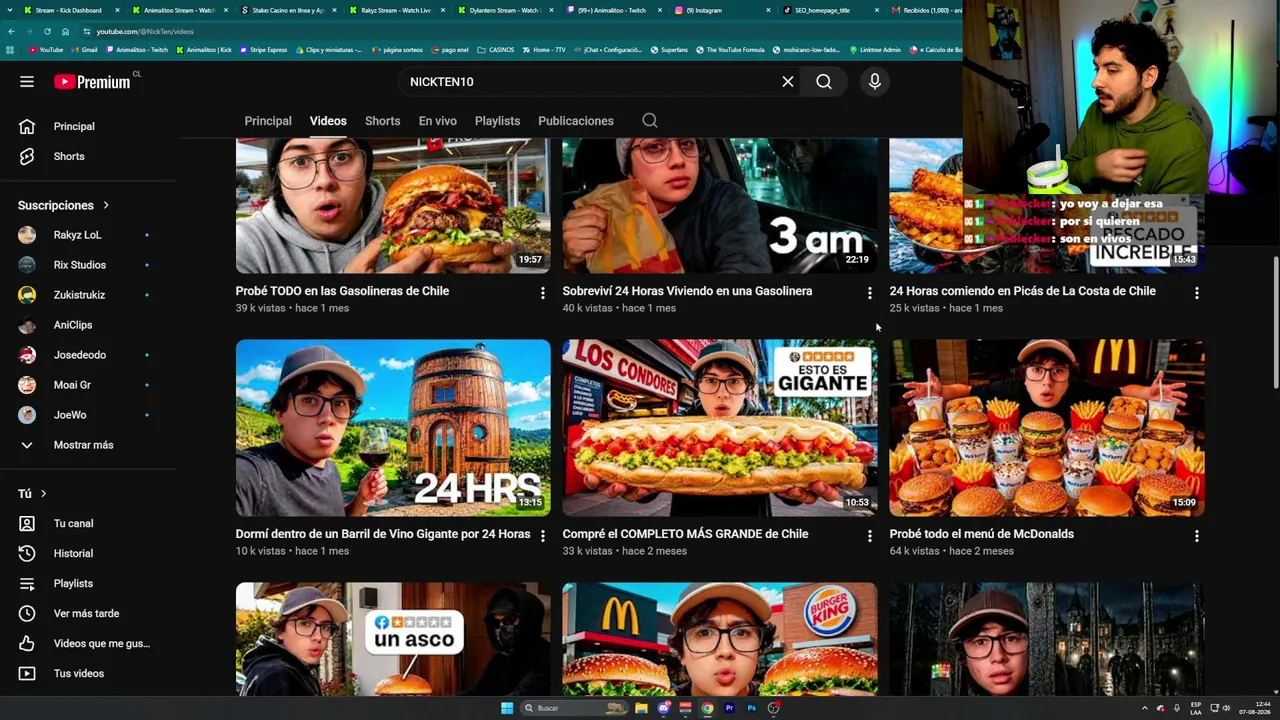
Task: Go to the Playlists channel tab
Action: (497, 121)
